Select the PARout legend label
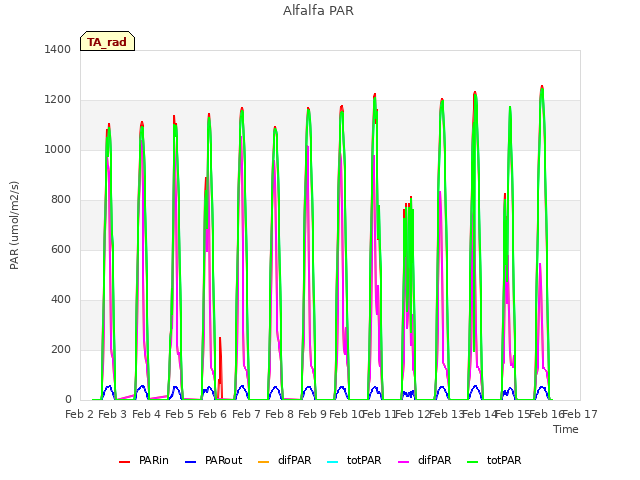Screen dimensions: 640x480 click(x=224, y=460)
